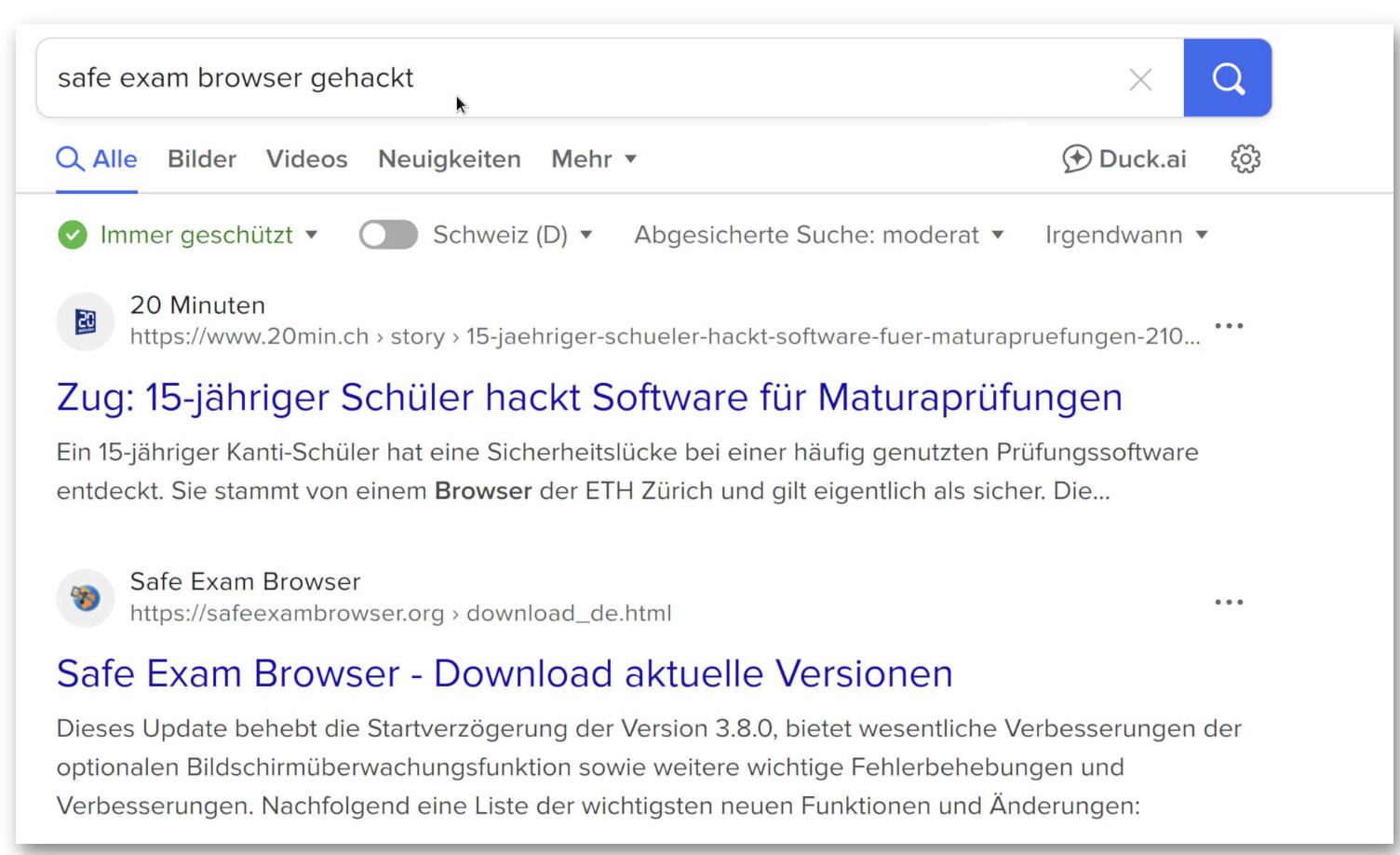Click the 20 Minuten source name
The image size is (1400, 855).
[197, 305]
